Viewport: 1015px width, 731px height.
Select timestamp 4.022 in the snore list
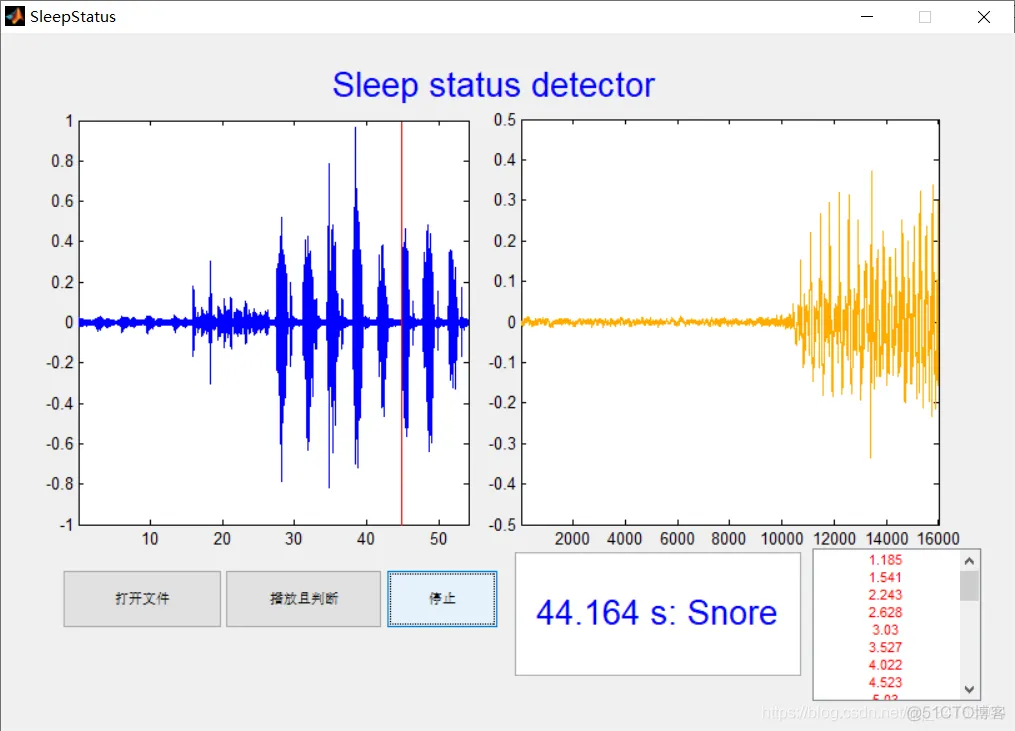885,664
